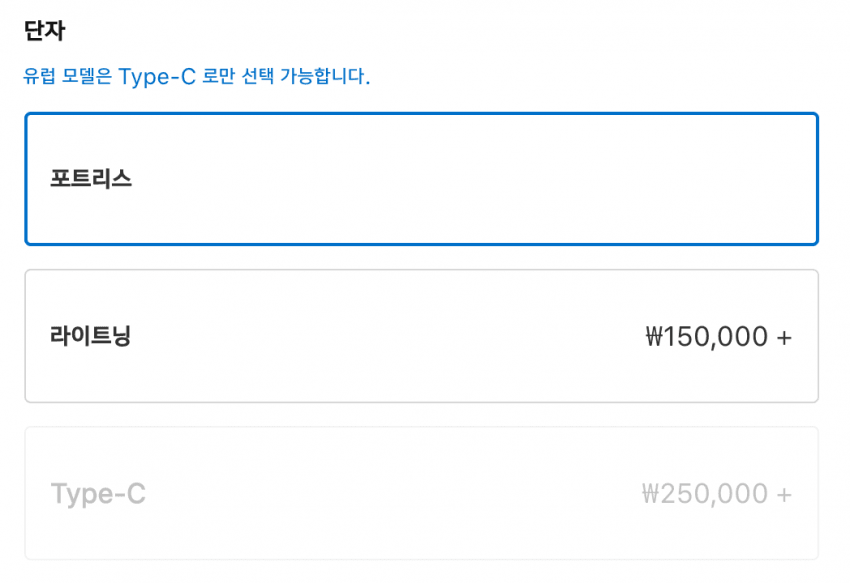The width and height of the screenshot is (850, 583).
Task: Click the 라이트닝 label text
Action: [x=91, y=336]
